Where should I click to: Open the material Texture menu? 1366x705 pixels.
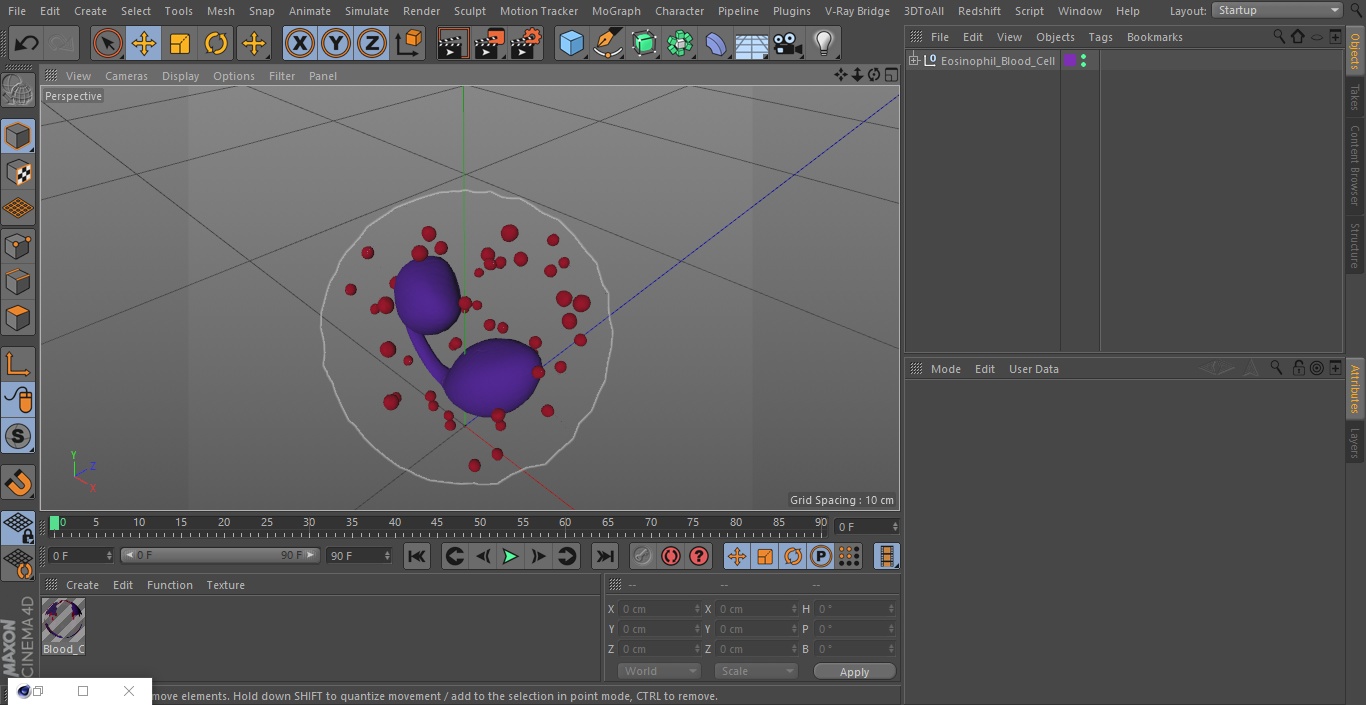(225, 585)
